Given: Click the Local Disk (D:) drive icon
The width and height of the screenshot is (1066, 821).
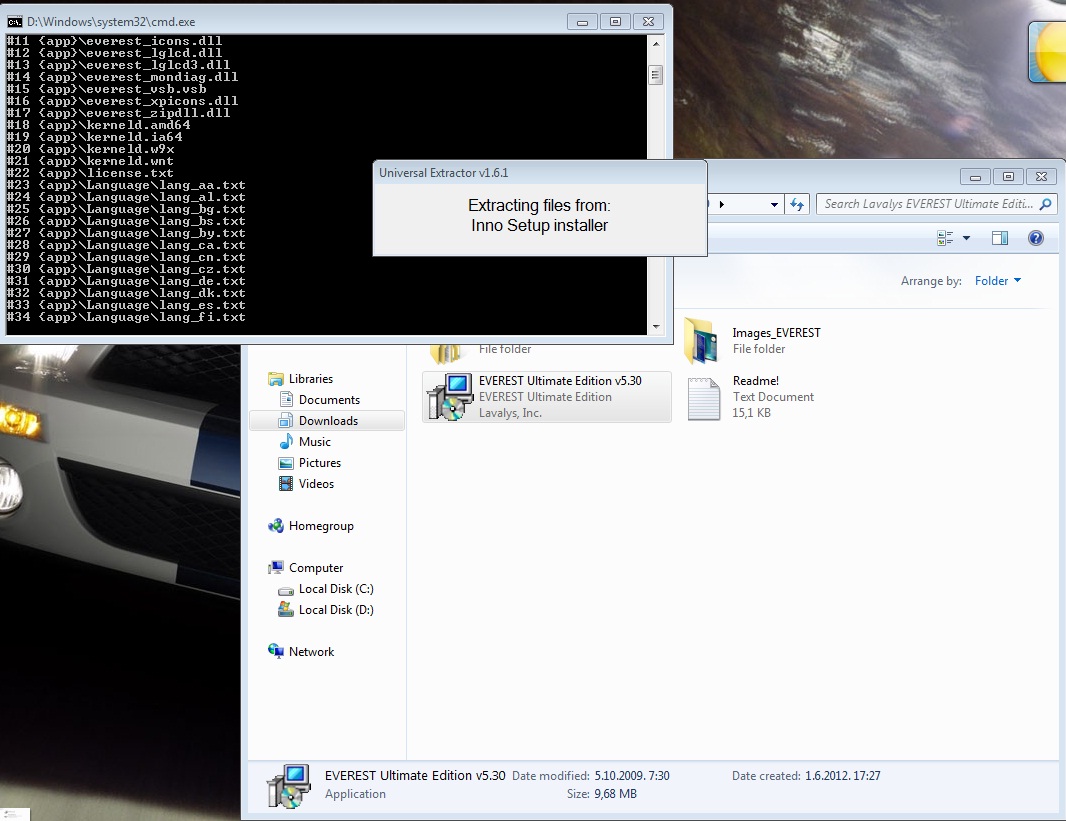Looking at the screenshot, I should (x=286, y=610).
